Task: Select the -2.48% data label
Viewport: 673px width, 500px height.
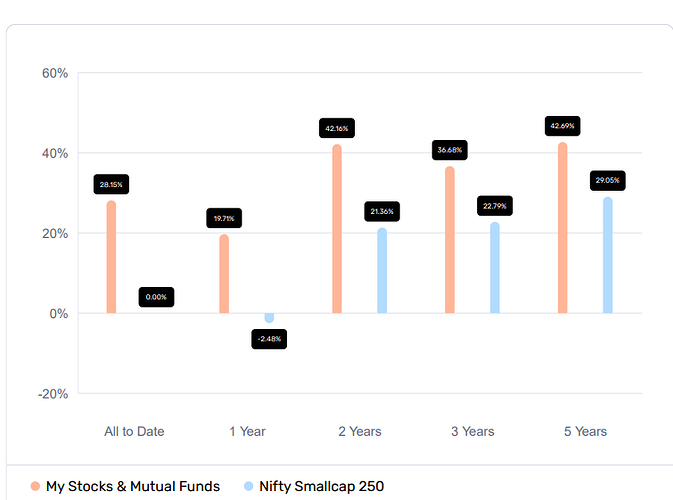Action: pyautogui.click(x=269, y=340)
